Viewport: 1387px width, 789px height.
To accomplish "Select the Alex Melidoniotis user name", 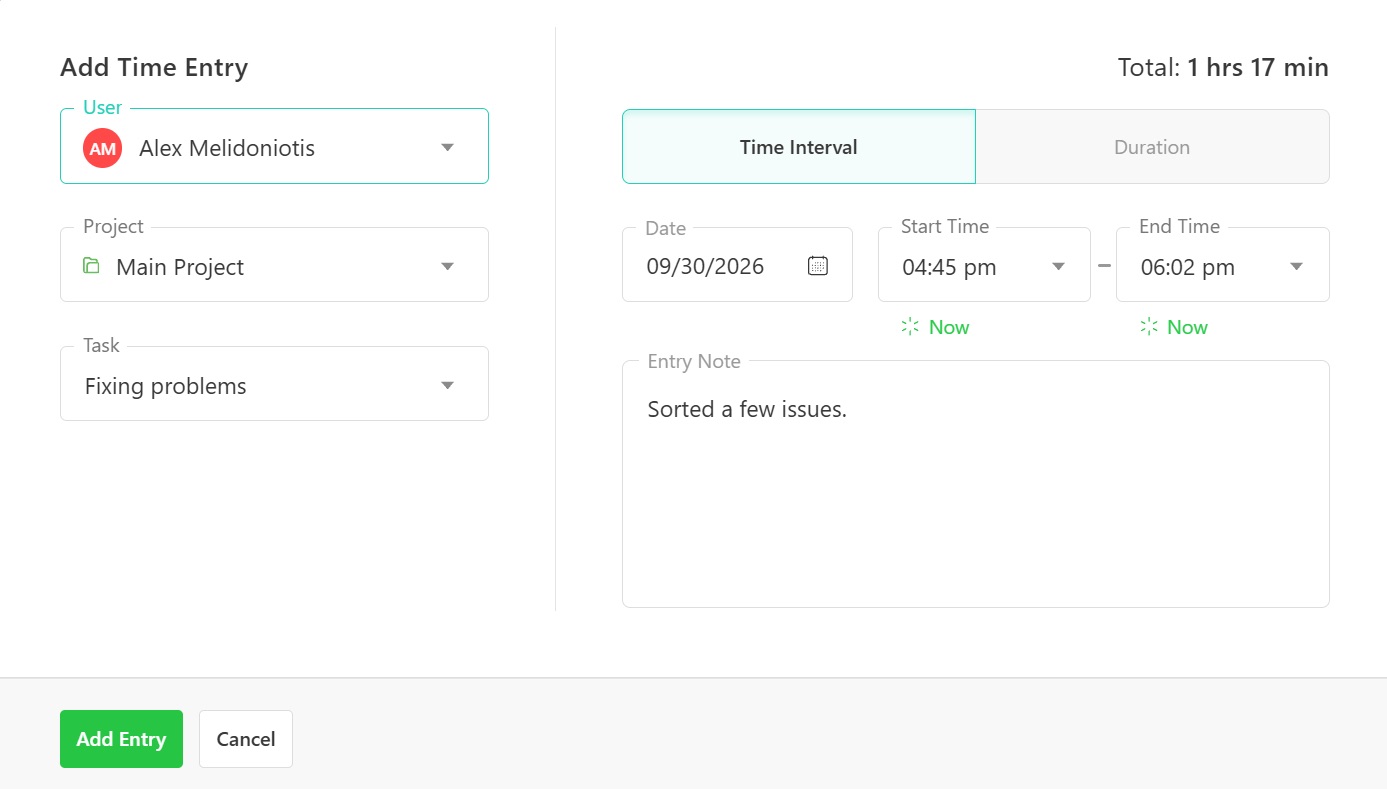I will point(227,148).
